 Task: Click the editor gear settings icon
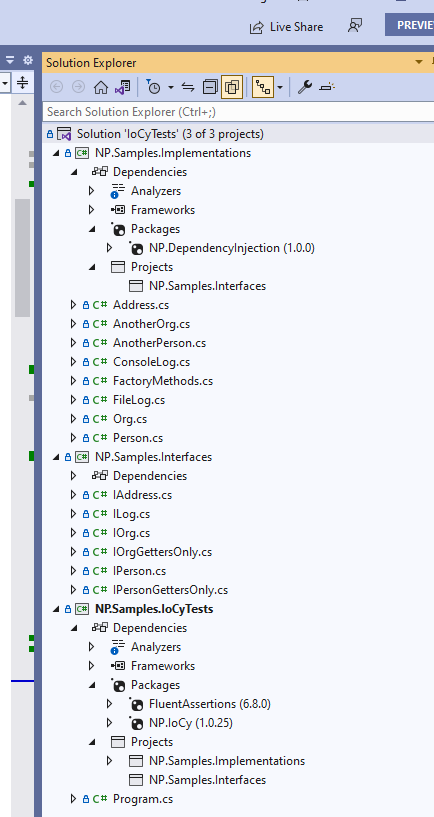28,60
